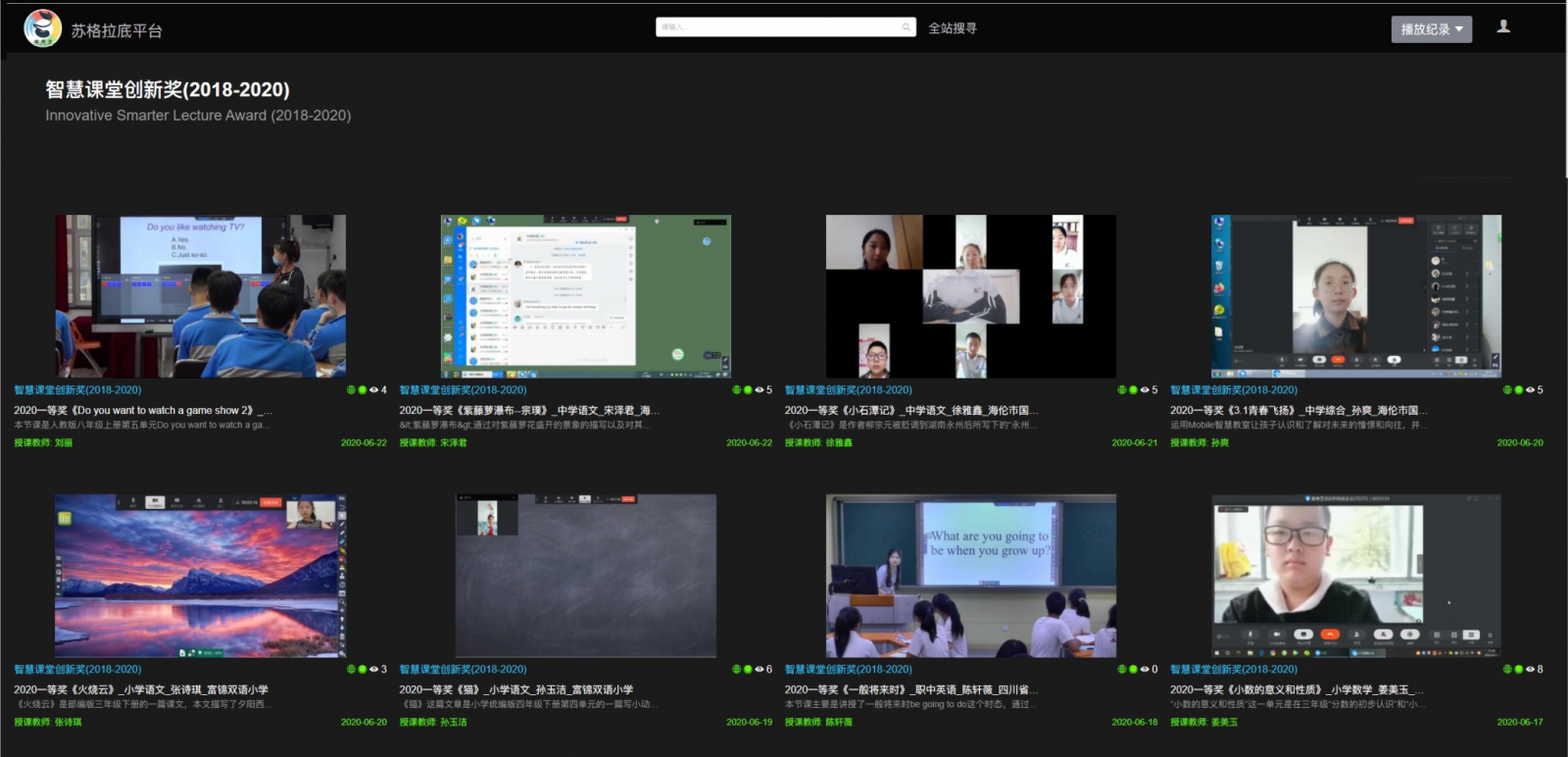The width and height of the screenshot is (1568, 757).
Task: Open the user profile icon
Action: point(1503,27)
